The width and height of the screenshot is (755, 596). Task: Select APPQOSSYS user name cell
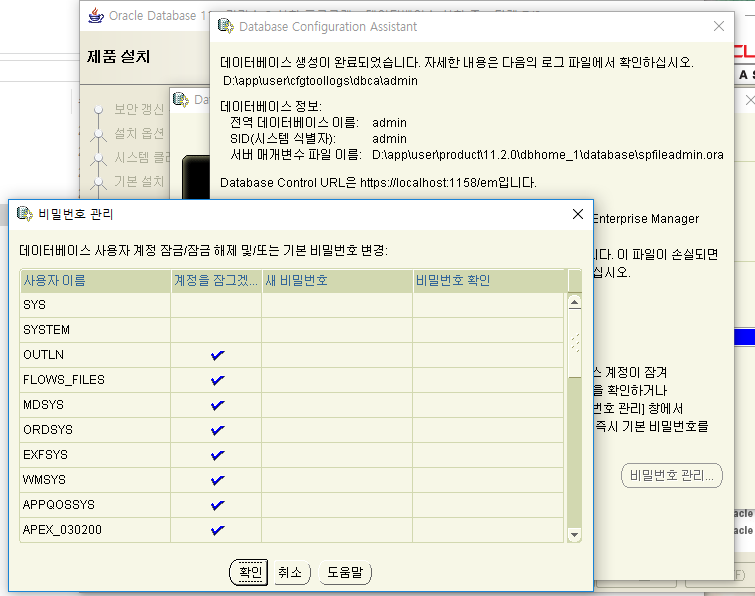95,505
